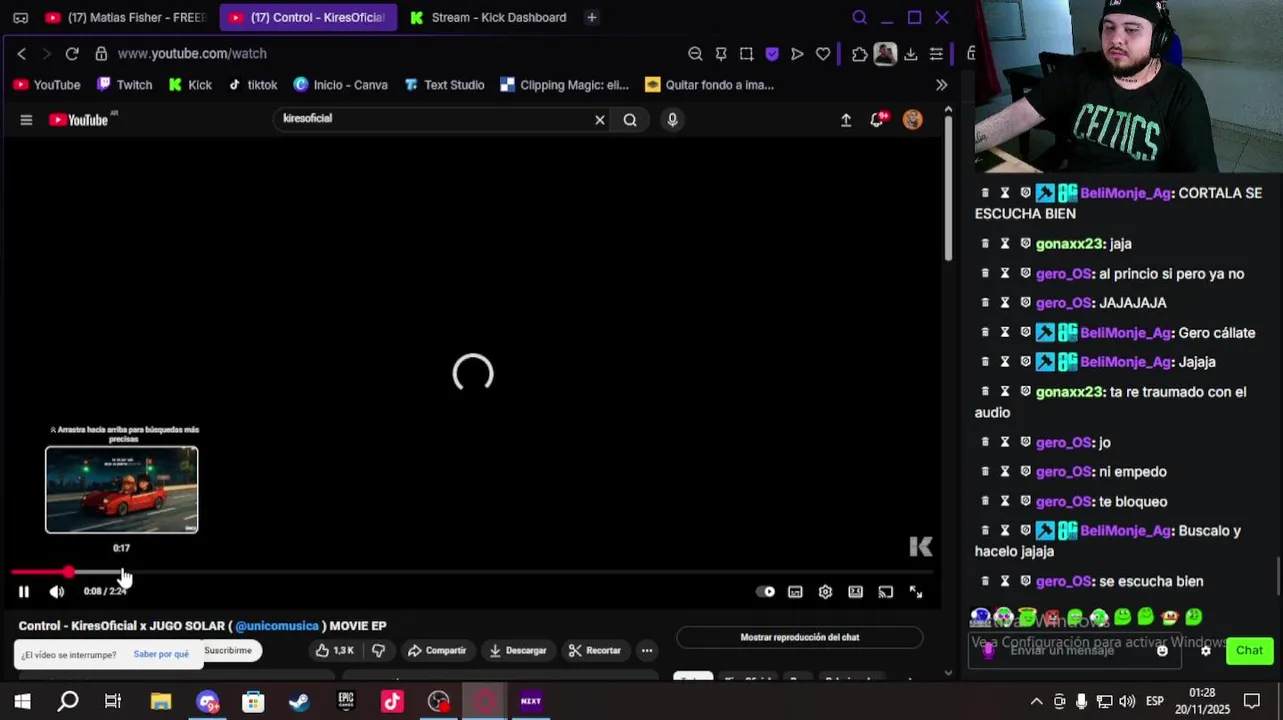Viewport: 1283px width, 720px height.
Task: Open the video player settings gear
Action: point(825,592)
